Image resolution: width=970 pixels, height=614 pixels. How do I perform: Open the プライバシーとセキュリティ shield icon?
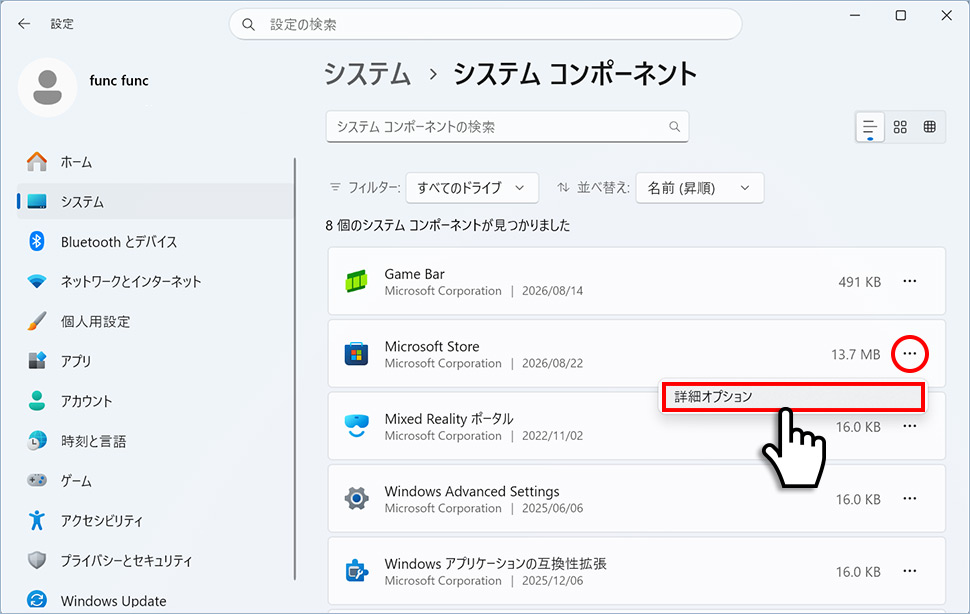37,560
